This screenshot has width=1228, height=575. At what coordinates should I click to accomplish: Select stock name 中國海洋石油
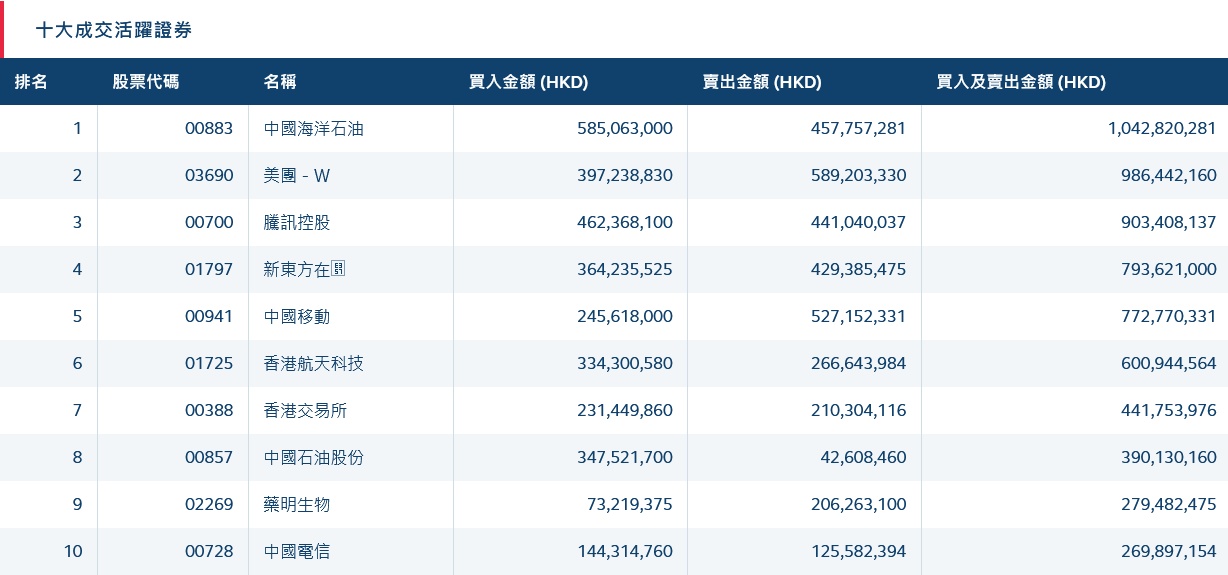tap(314, 128)
